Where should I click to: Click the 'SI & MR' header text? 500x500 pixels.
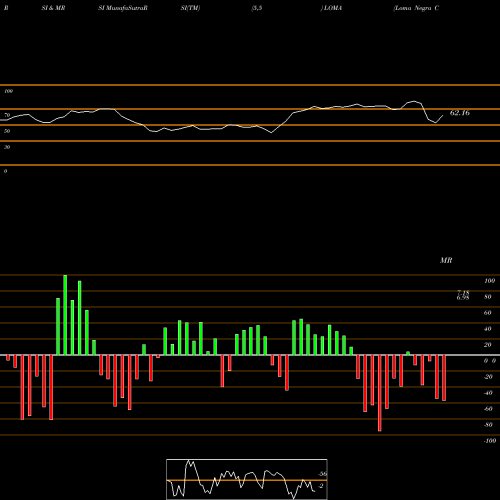[53, 8]
